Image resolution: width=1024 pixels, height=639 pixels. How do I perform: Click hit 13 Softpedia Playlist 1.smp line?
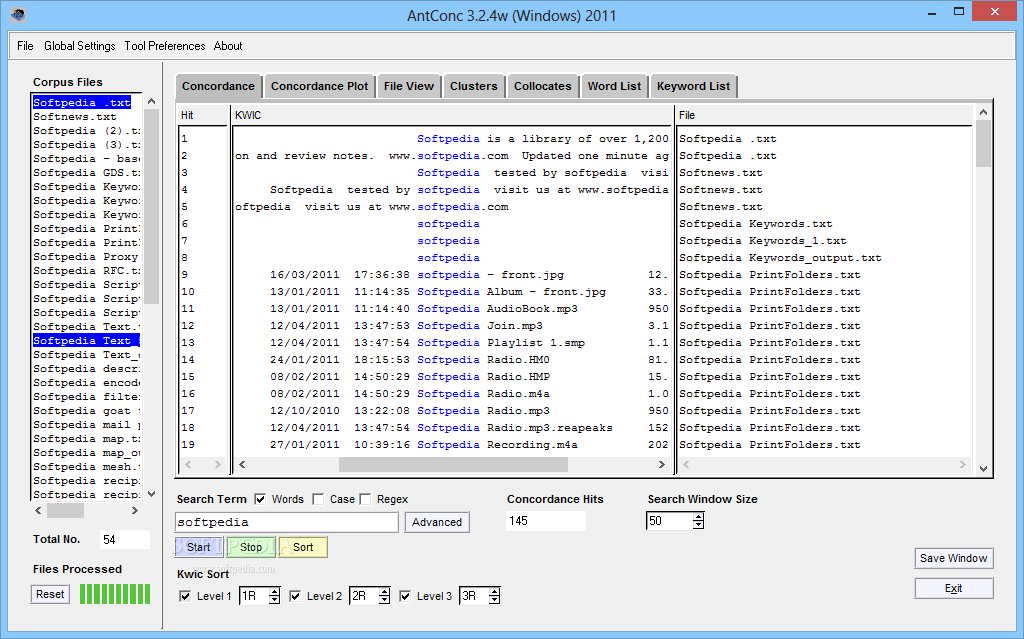click(x=452, y=343)
